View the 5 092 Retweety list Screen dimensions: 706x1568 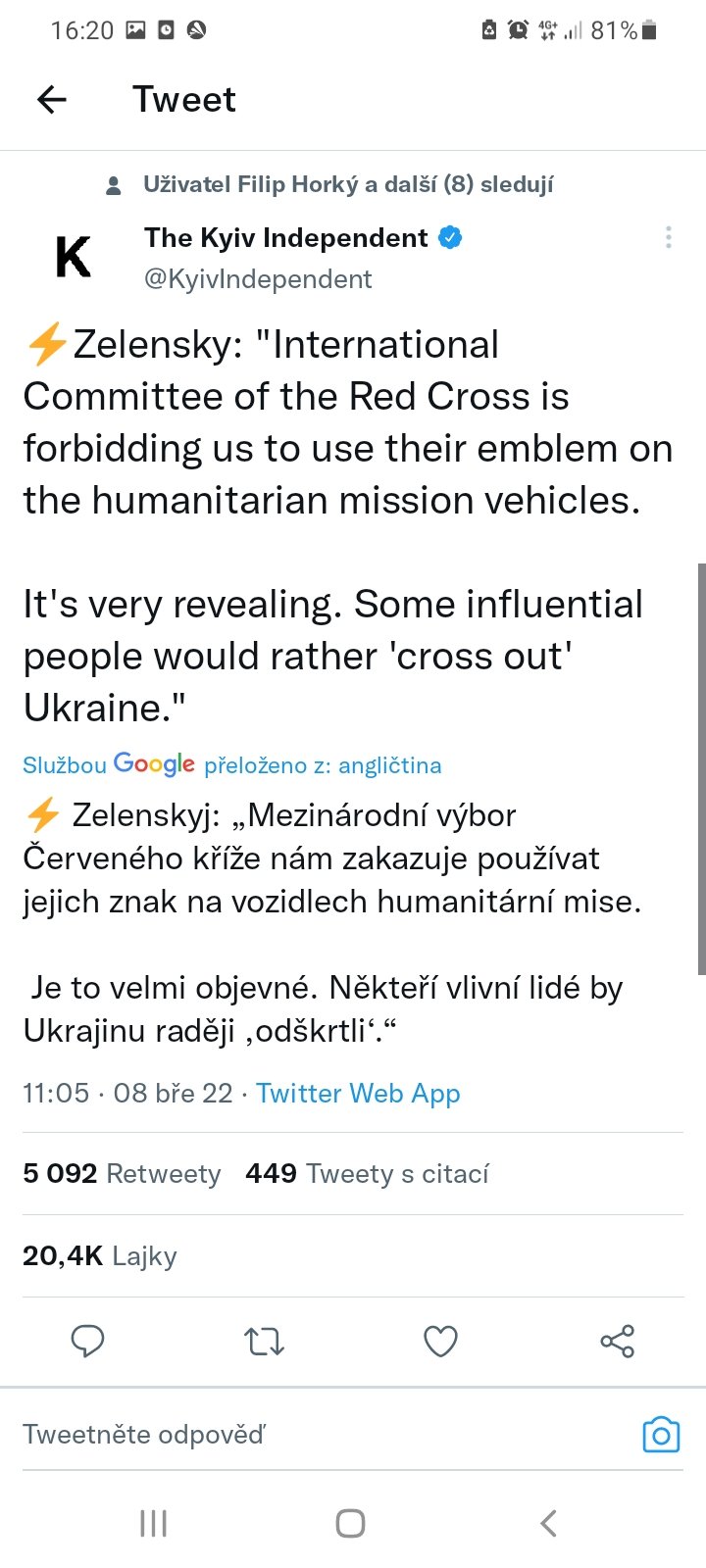(122, 1174)
